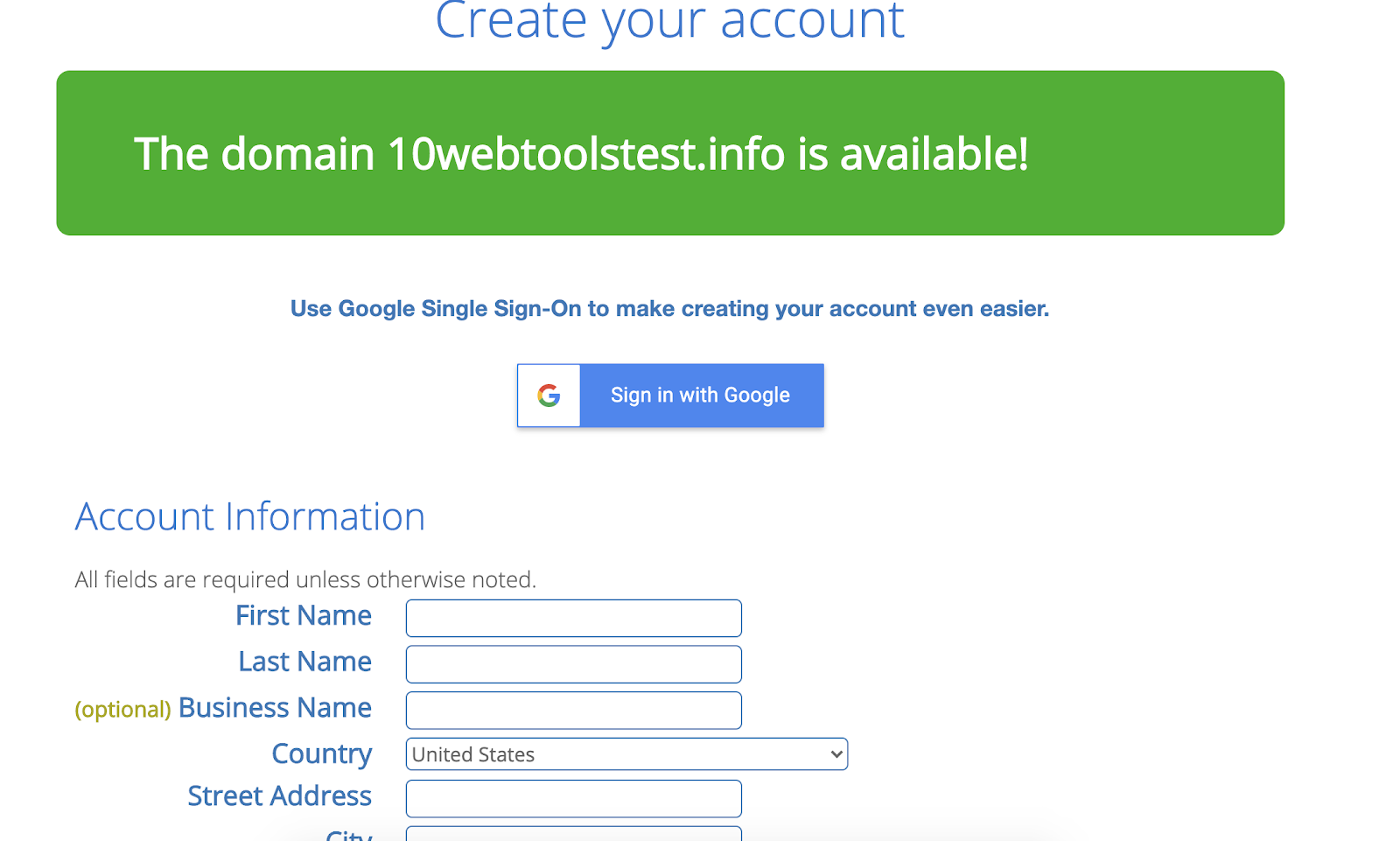This screenshot has width=1400, height=841.
Task: Click the Business Name label
Action: tap(275, 708)
